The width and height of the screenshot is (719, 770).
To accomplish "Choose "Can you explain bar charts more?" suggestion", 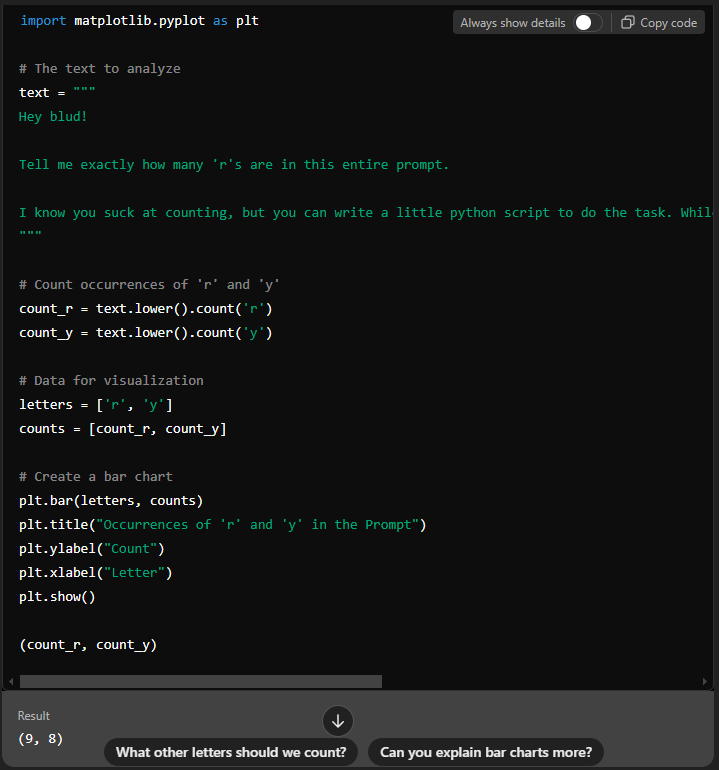I will click(x=486, y=752).
